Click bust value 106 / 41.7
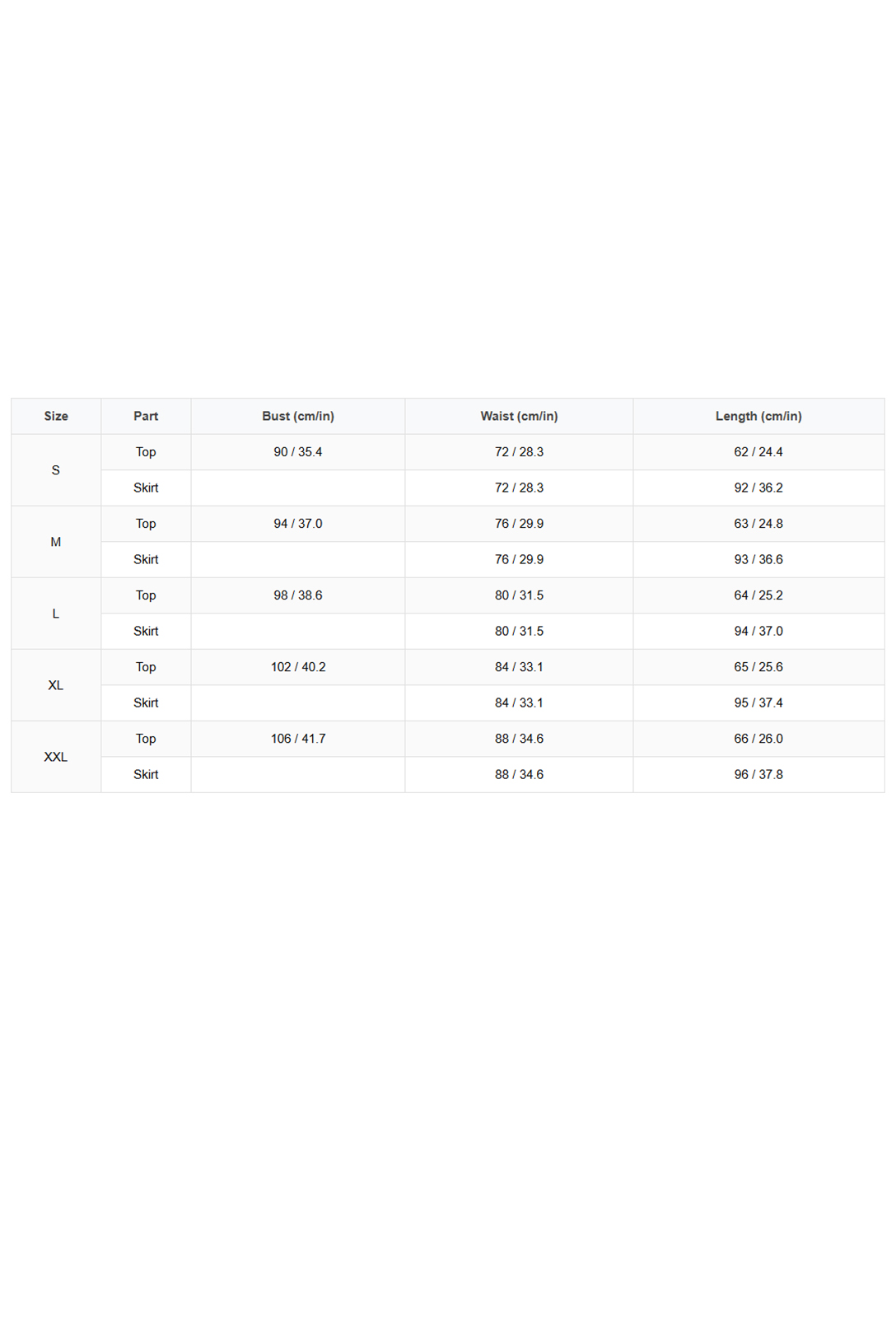Viewport: 896px width, 1344px height. click(298, 739)
